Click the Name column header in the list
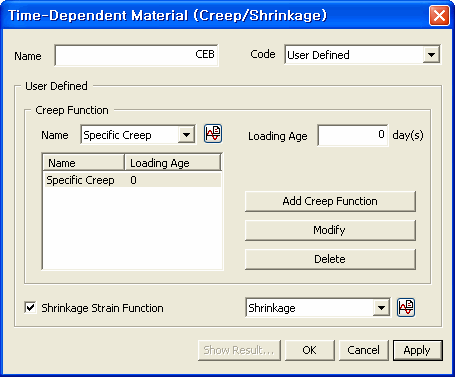This screenshot has height=377, width=455. (x=83, y=163)
